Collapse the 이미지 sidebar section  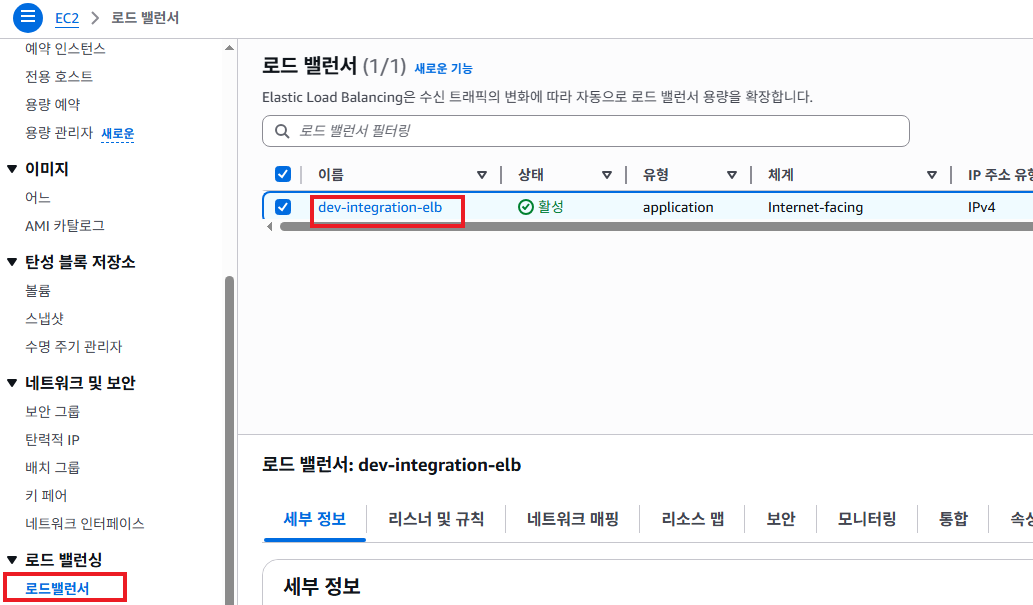pos(12,169)
